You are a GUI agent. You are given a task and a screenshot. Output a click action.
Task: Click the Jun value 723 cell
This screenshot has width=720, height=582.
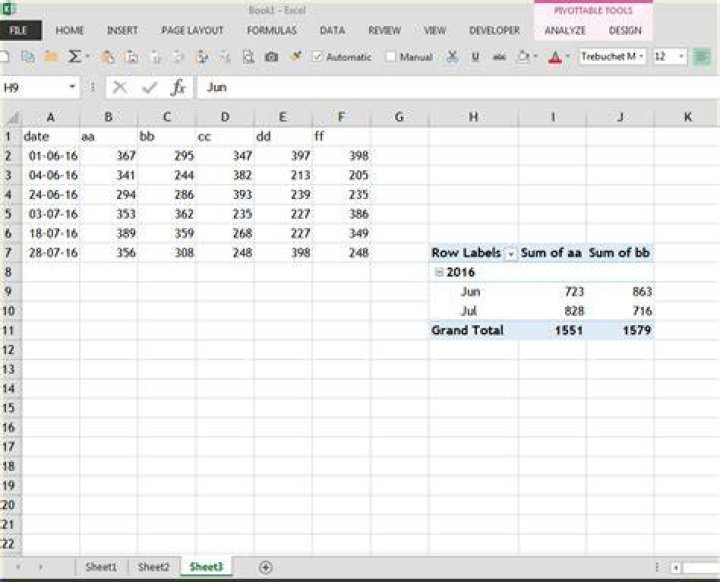click(552, 292)
